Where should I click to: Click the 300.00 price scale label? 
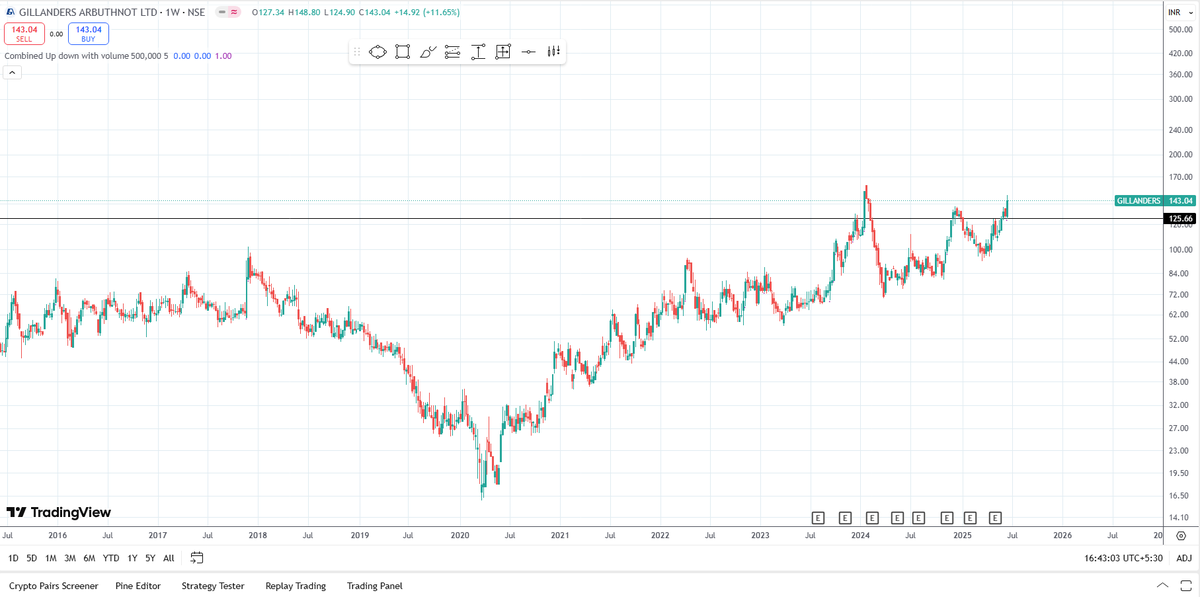tap(1181, 99)
